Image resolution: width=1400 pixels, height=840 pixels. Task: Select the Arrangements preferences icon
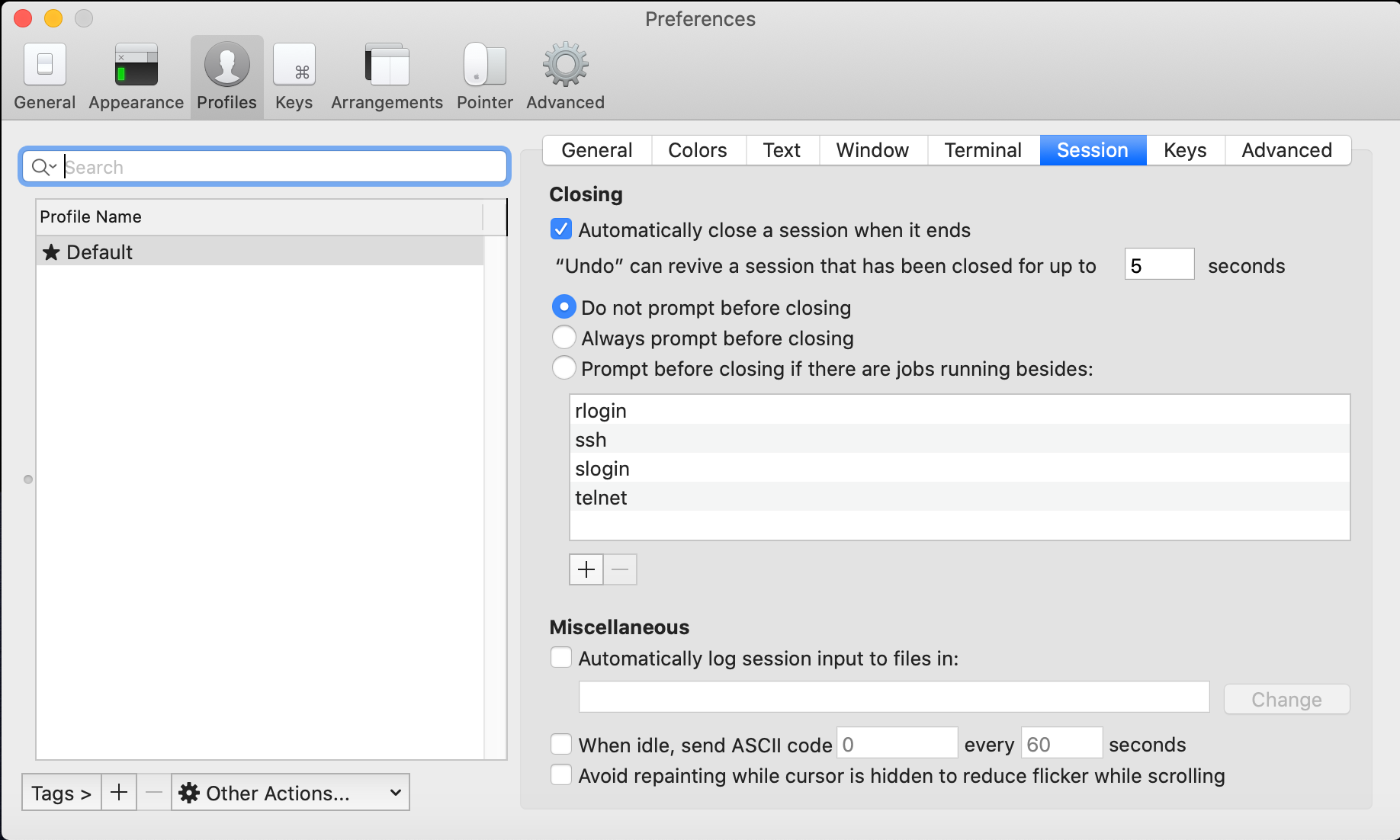point(387,75)
